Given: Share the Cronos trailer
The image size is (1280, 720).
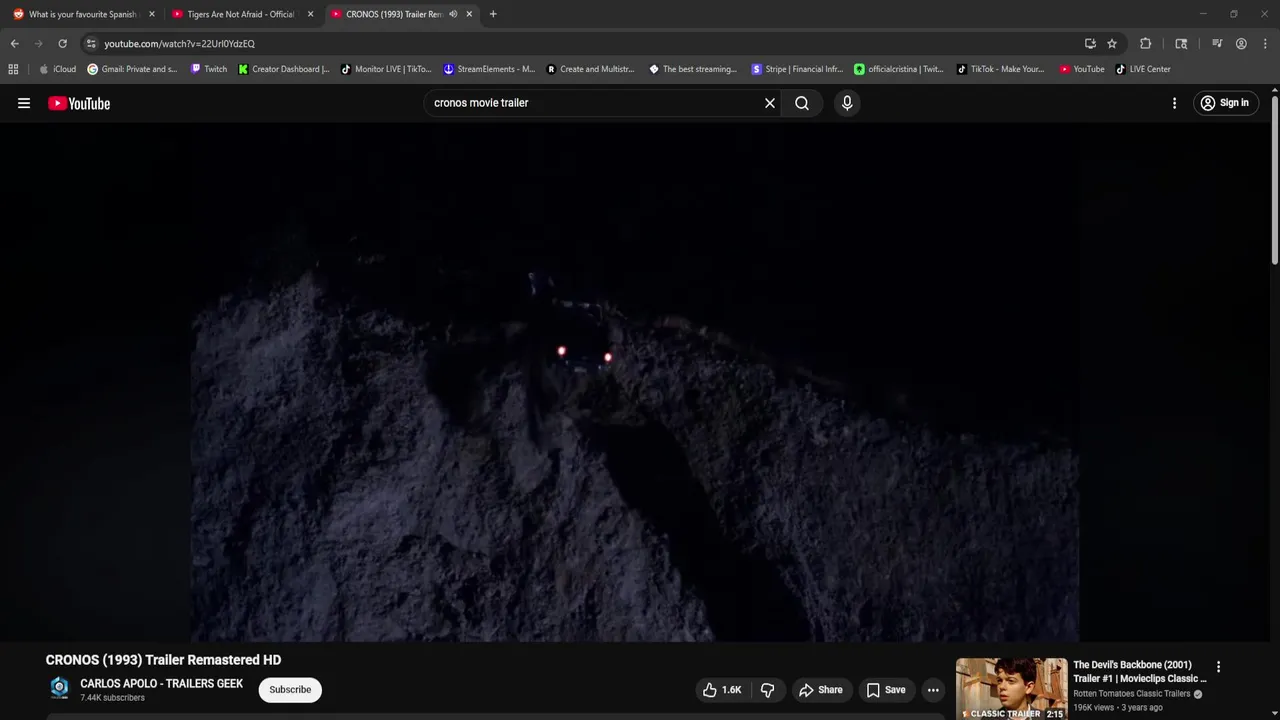Looking at the screenshot, I should 820,690.
